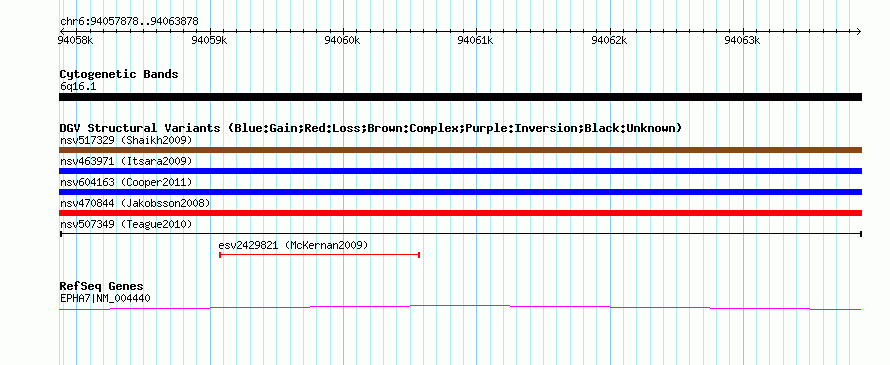Click the nsv470844 (Jakobsson2008) label
Screen dimensions: 890x365
tap(135, 203)
